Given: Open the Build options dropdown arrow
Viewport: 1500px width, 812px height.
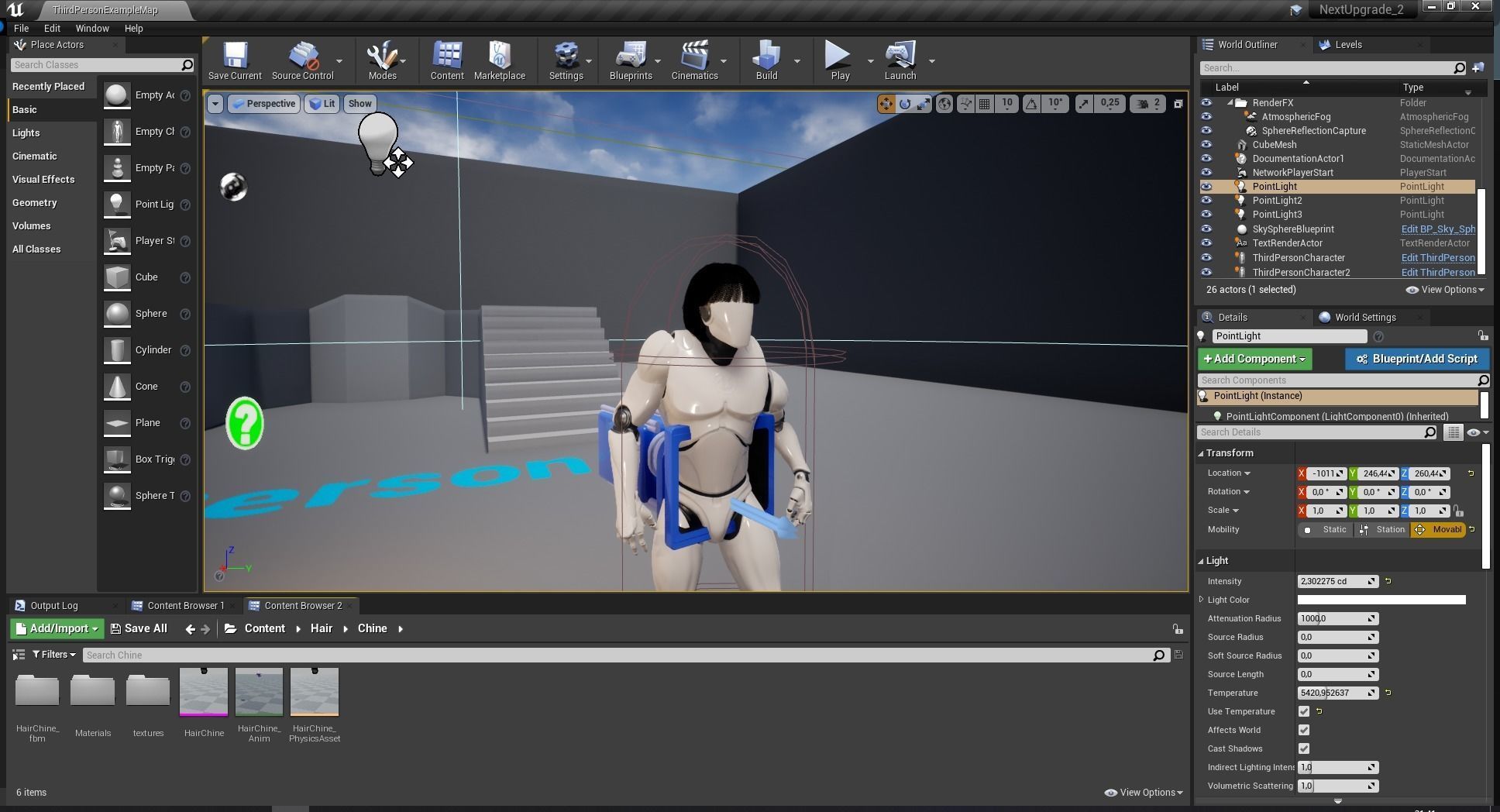Looking at the screenshot, I should coord(797,61).
